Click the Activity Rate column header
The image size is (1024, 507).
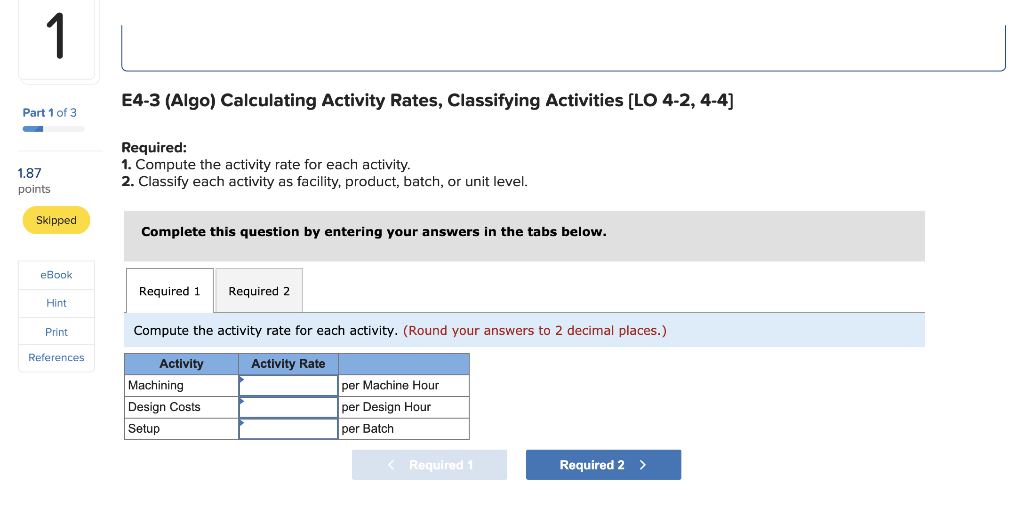pos(288,364)
